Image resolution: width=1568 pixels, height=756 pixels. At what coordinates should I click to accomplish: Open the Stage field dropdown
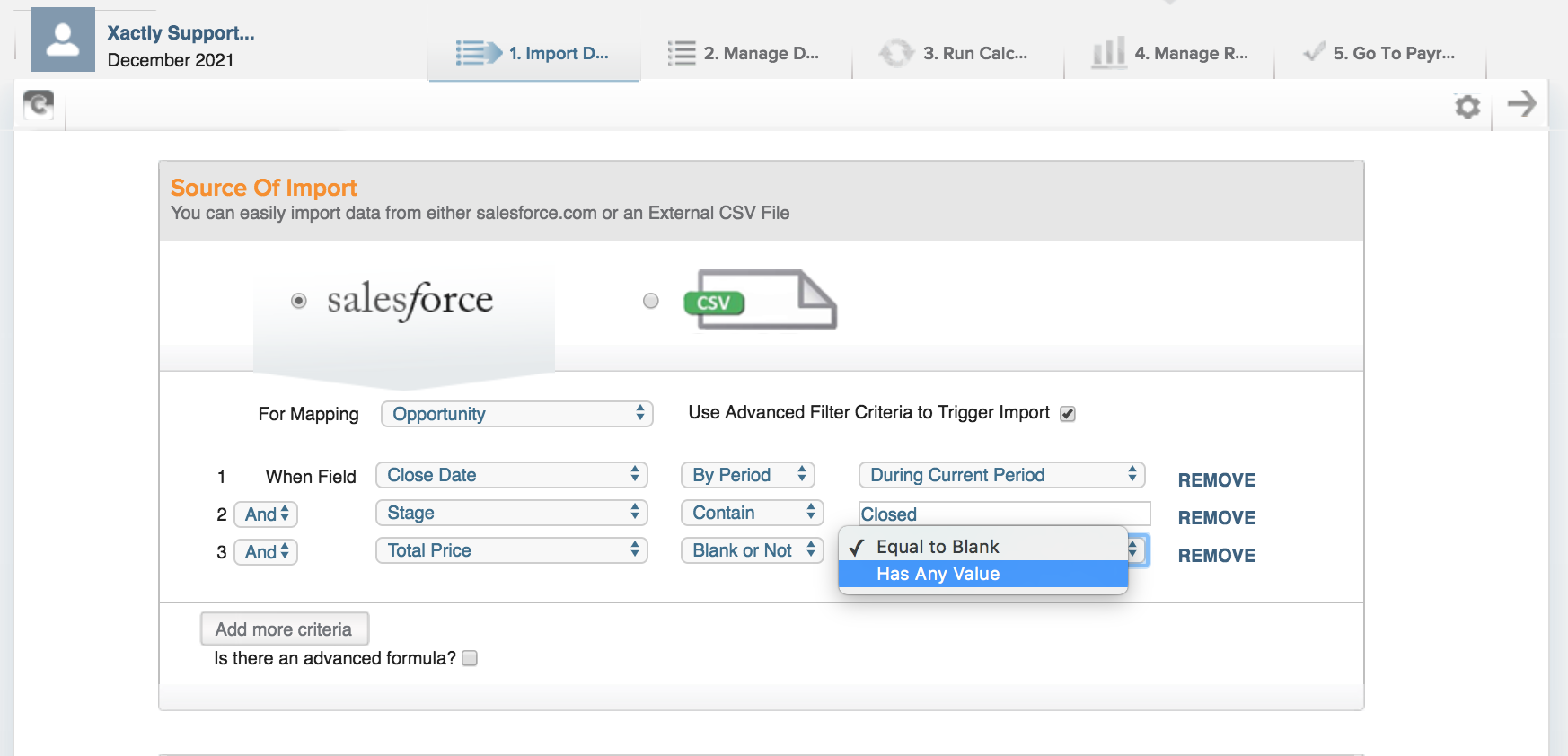[x=512, y=513]
